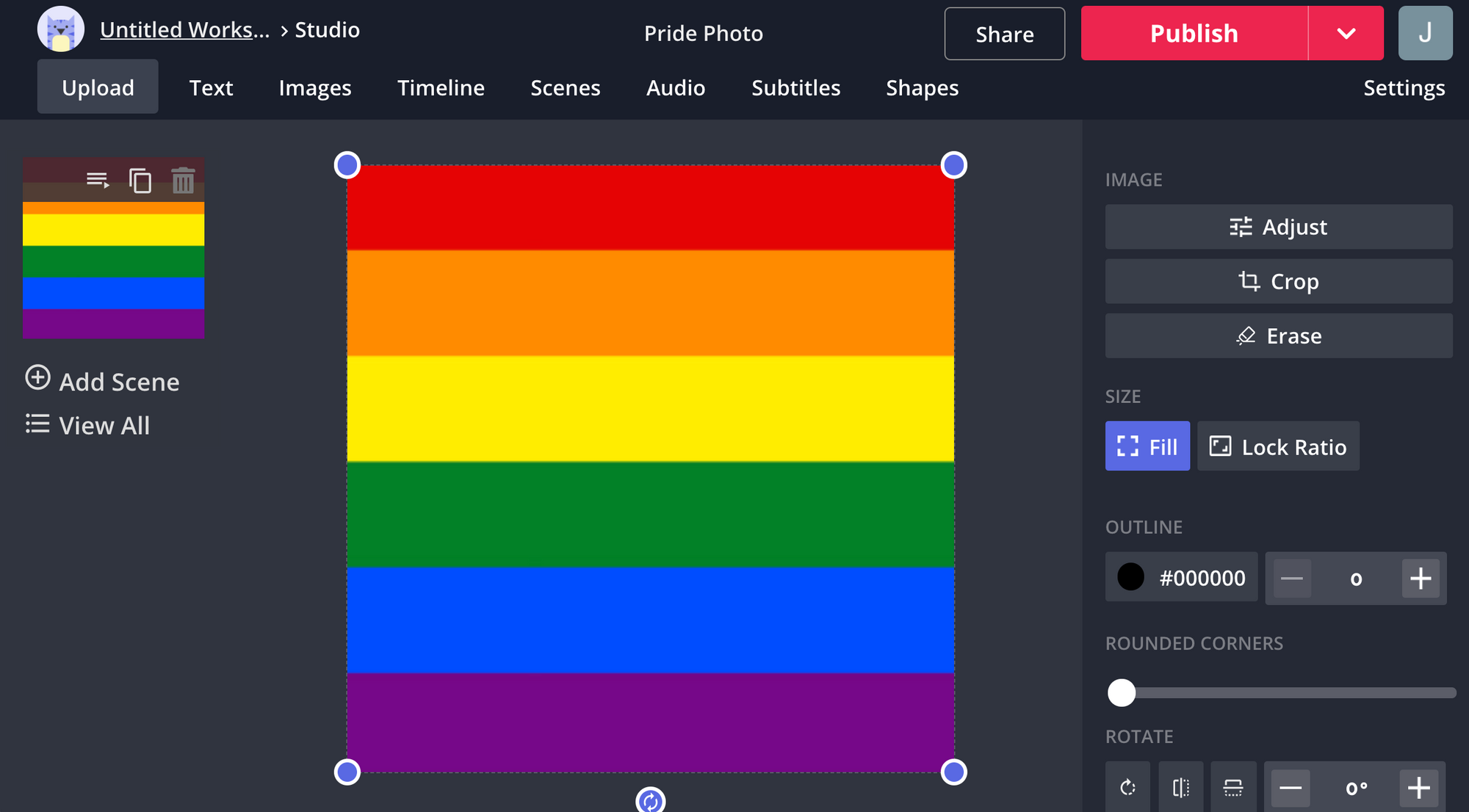Duplicate the scene using the copy icon

(x=140, y=181)
